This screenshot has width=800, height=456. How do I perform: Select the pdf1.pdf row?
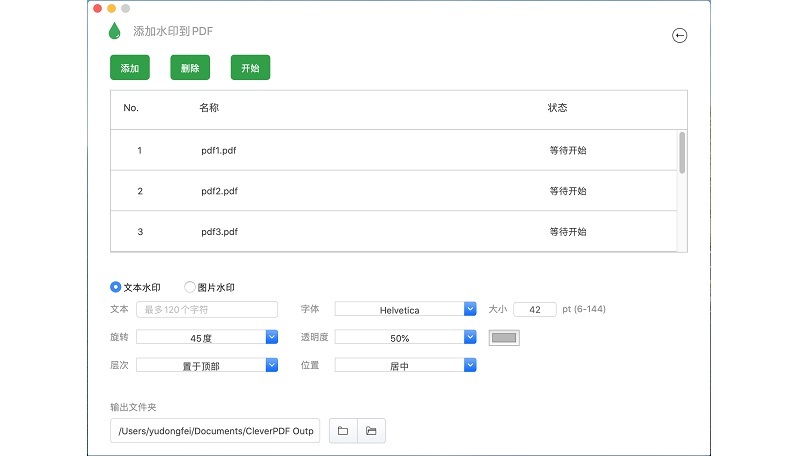[395, 150]
